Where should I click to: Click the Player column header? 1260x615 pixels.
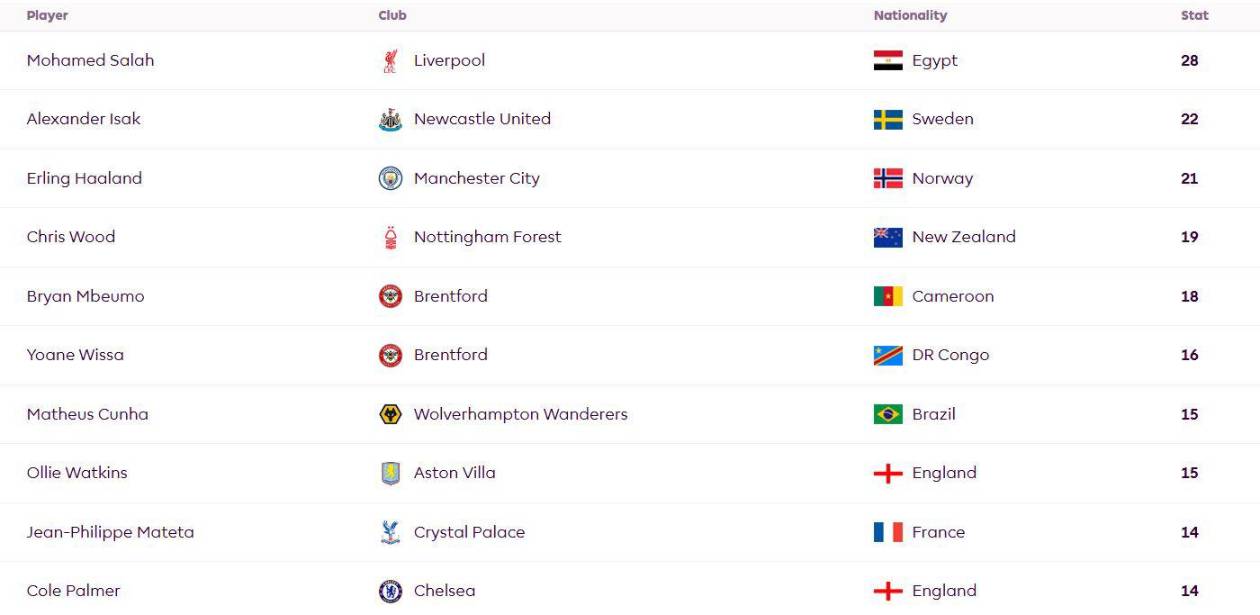click(x=47, y=16)
